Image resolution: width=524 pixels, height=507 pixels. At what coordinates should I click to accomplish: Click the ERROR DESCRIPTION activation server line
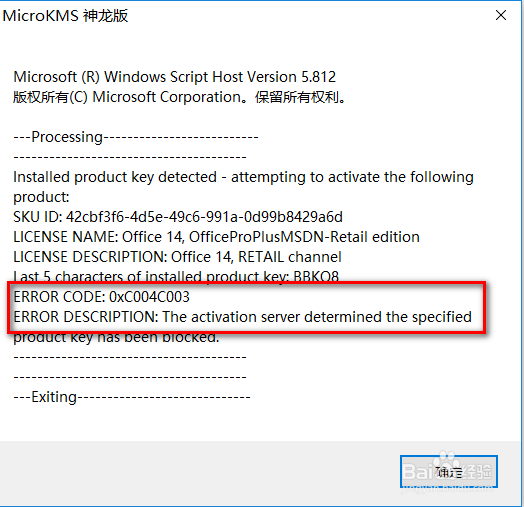[242, 317]
